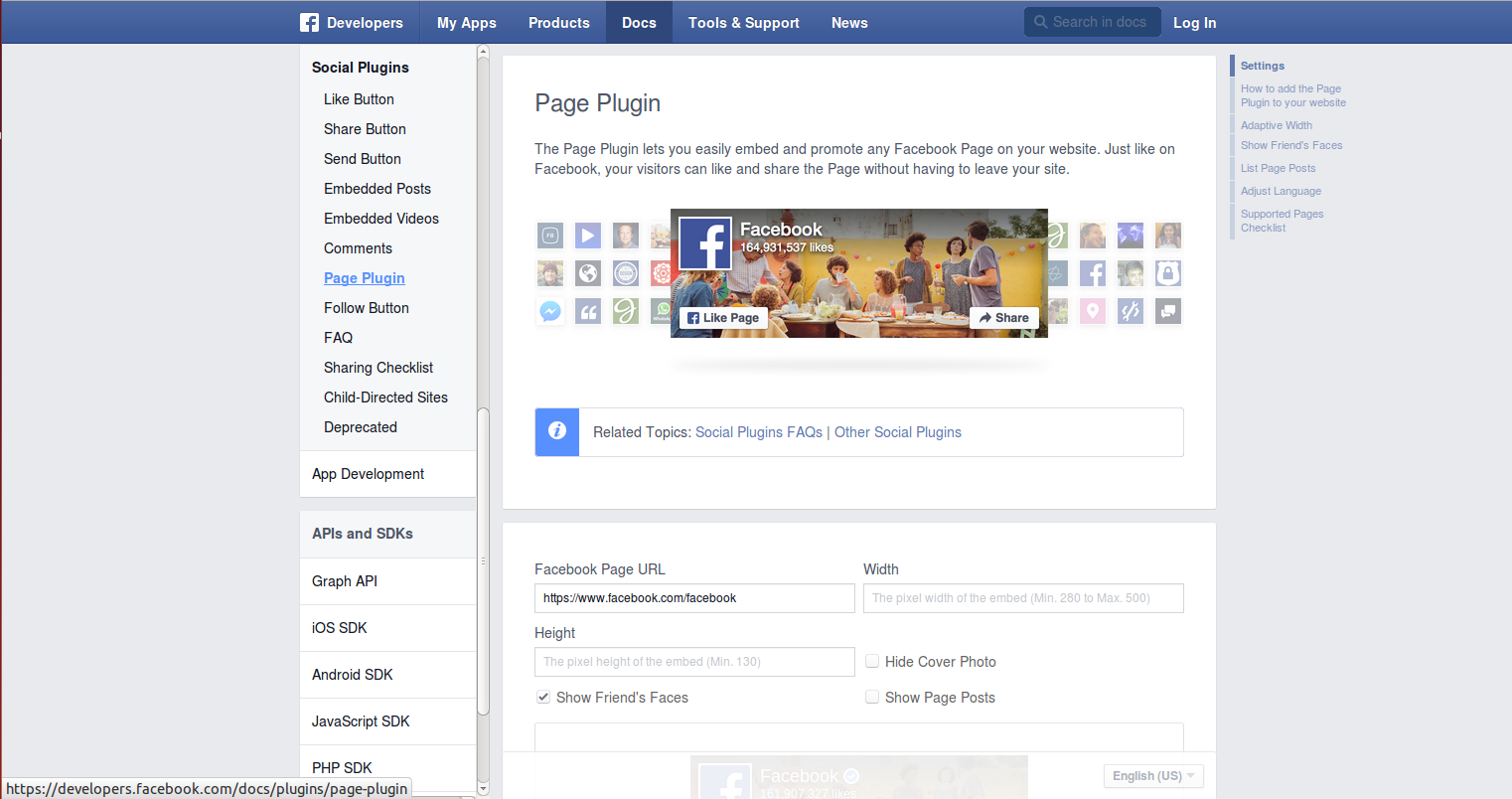Open Embedded Videos docs
This screenshot has width=1512, height=799.
381,219
